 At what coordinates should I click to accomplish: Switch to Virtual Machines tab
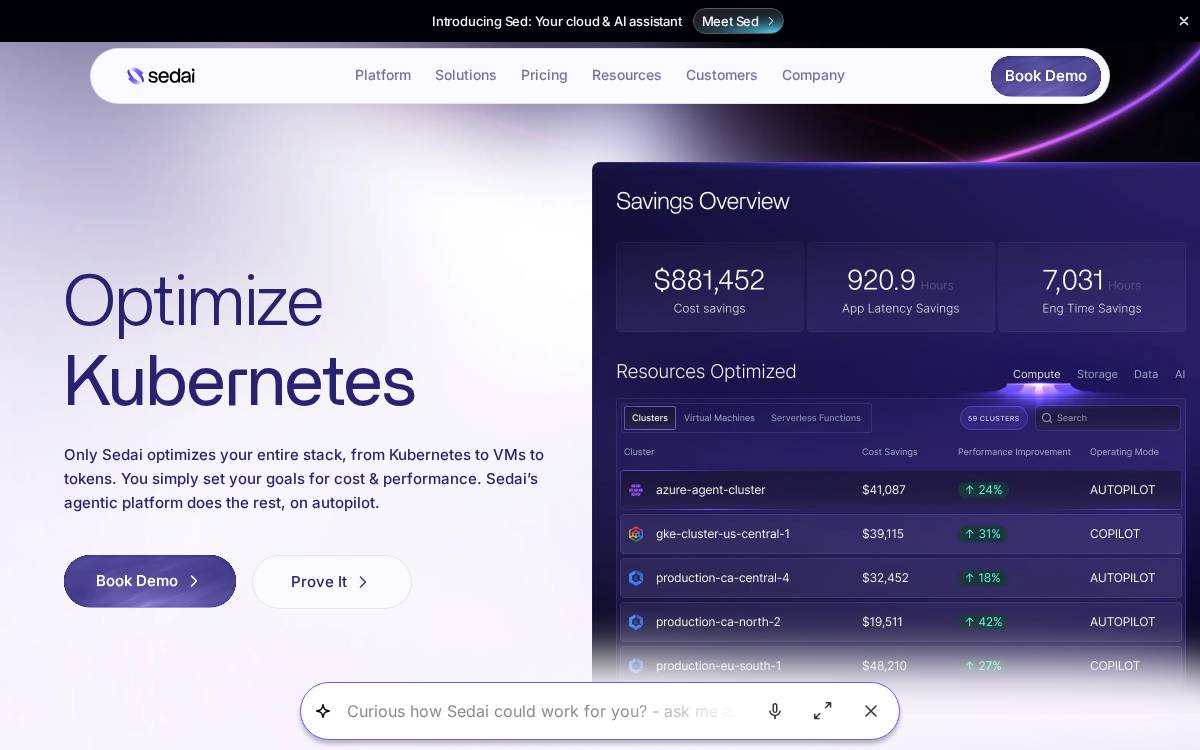[x=719, y=418]
